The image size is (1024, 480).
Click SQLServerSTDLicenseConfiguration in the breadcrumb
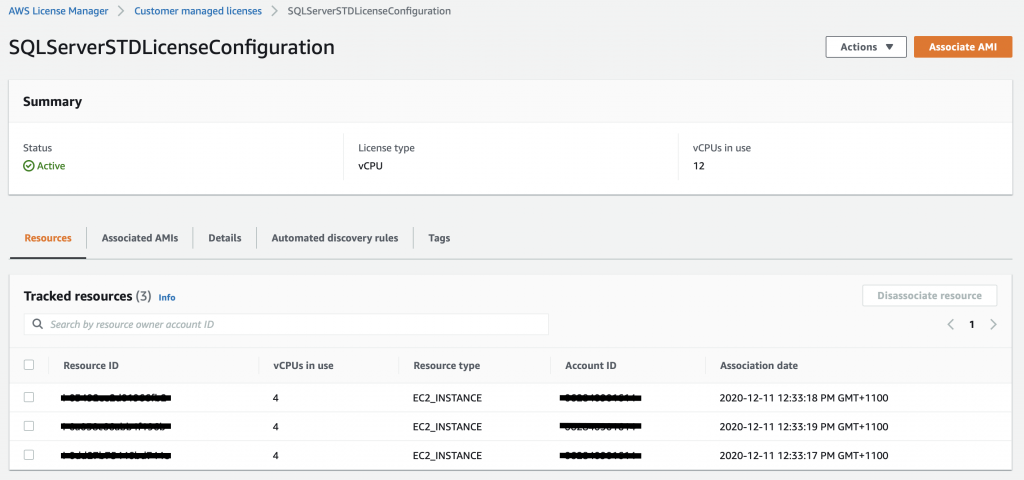point(369,11)
